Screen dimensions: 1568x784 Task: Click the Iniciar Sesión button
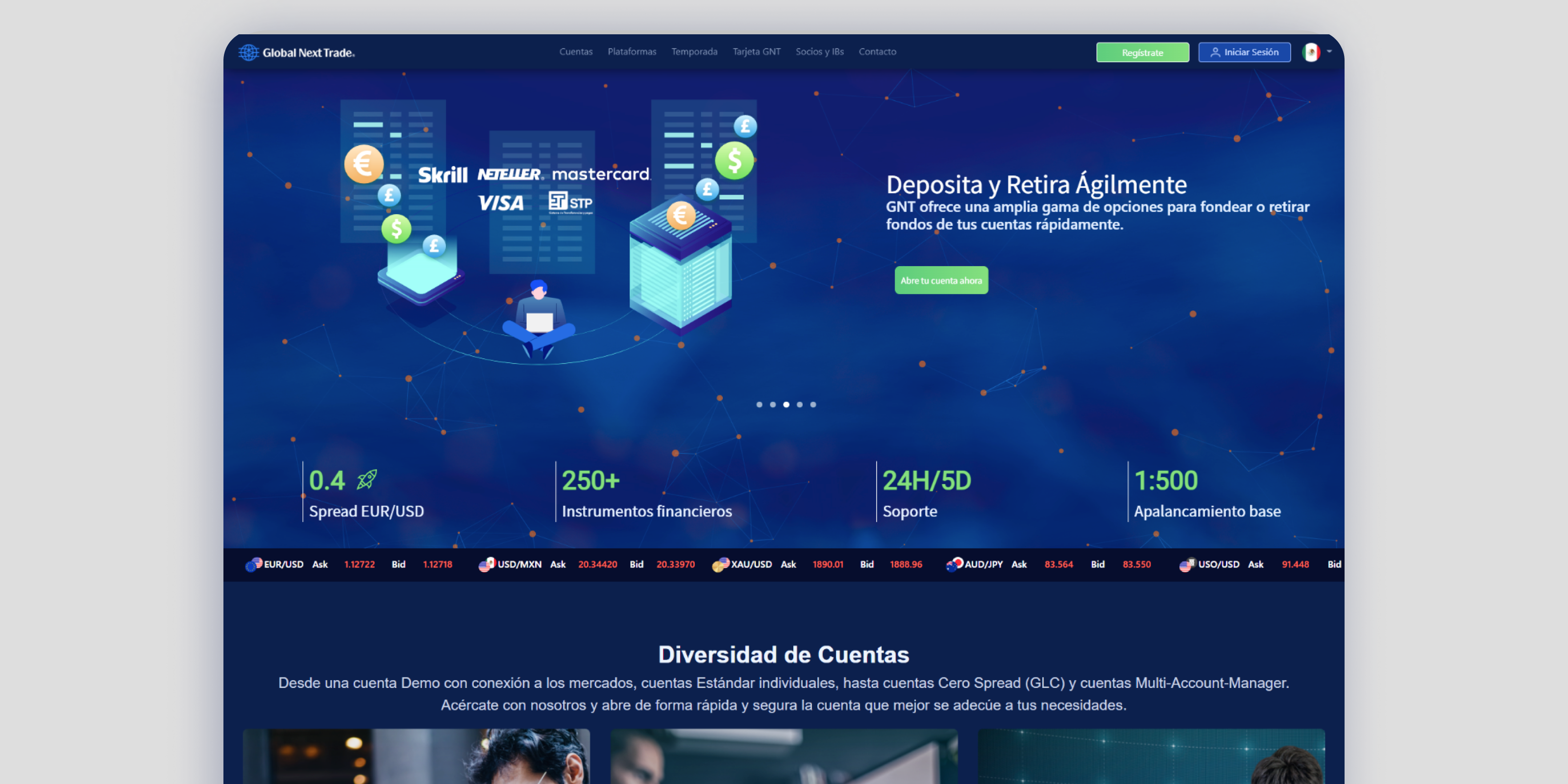(x=1244, y=52)
